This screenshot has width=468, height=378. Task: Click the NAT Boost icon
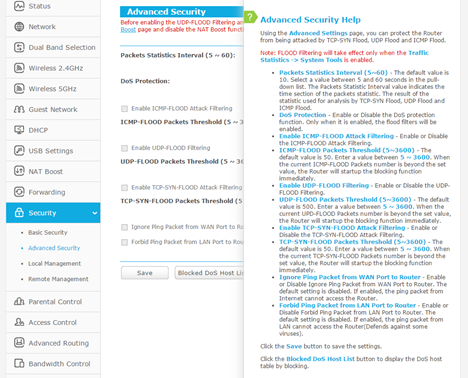(19, 171)
